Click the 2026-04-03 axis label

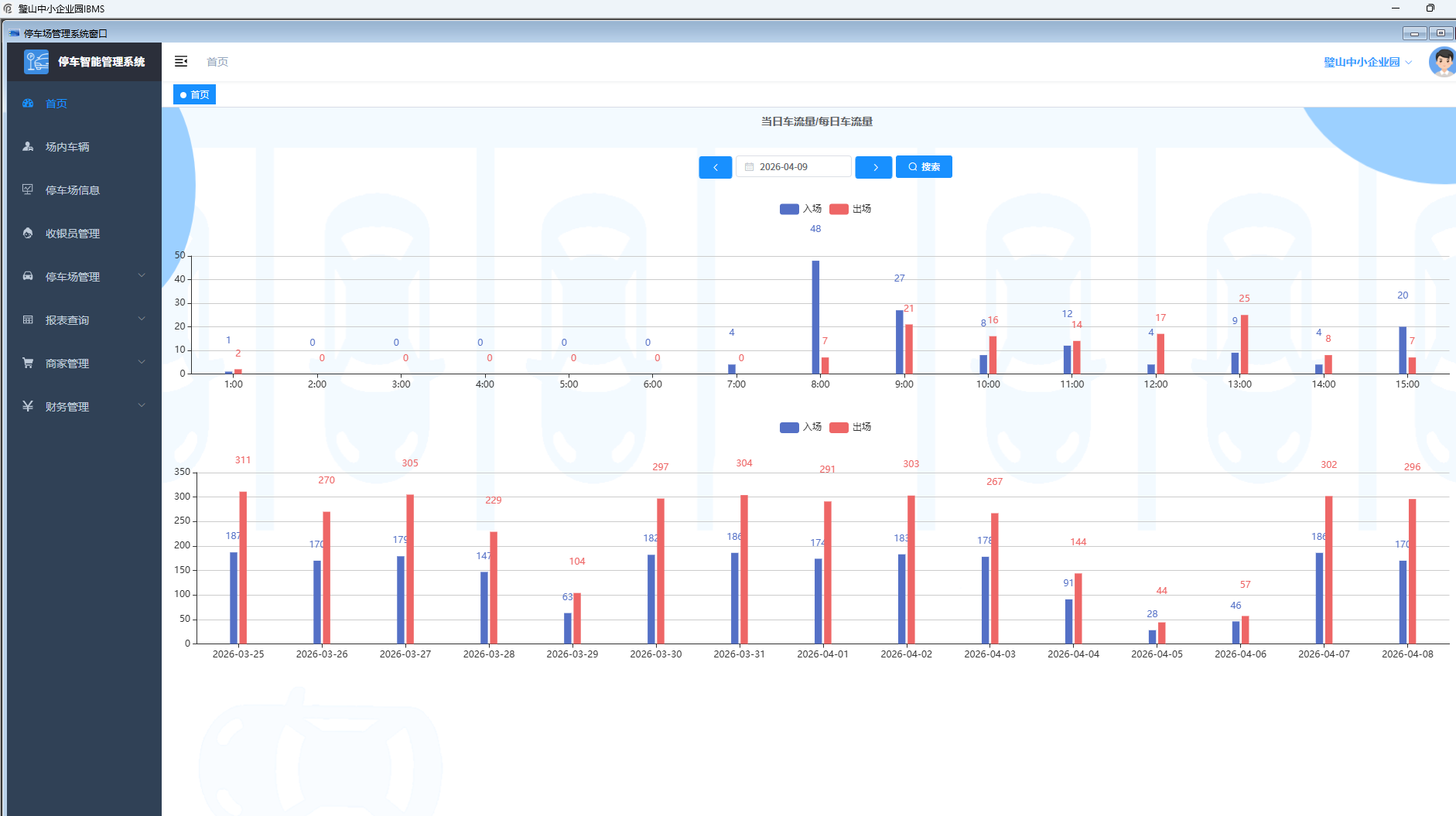[989, 654]
